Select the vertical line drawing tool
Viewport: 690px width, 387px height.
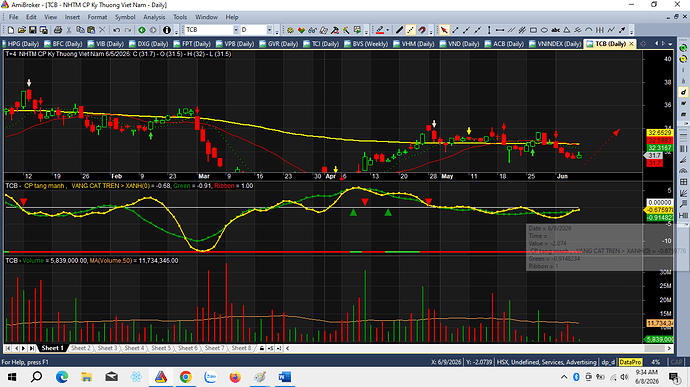pyautogui.click(x=489, y=30)
